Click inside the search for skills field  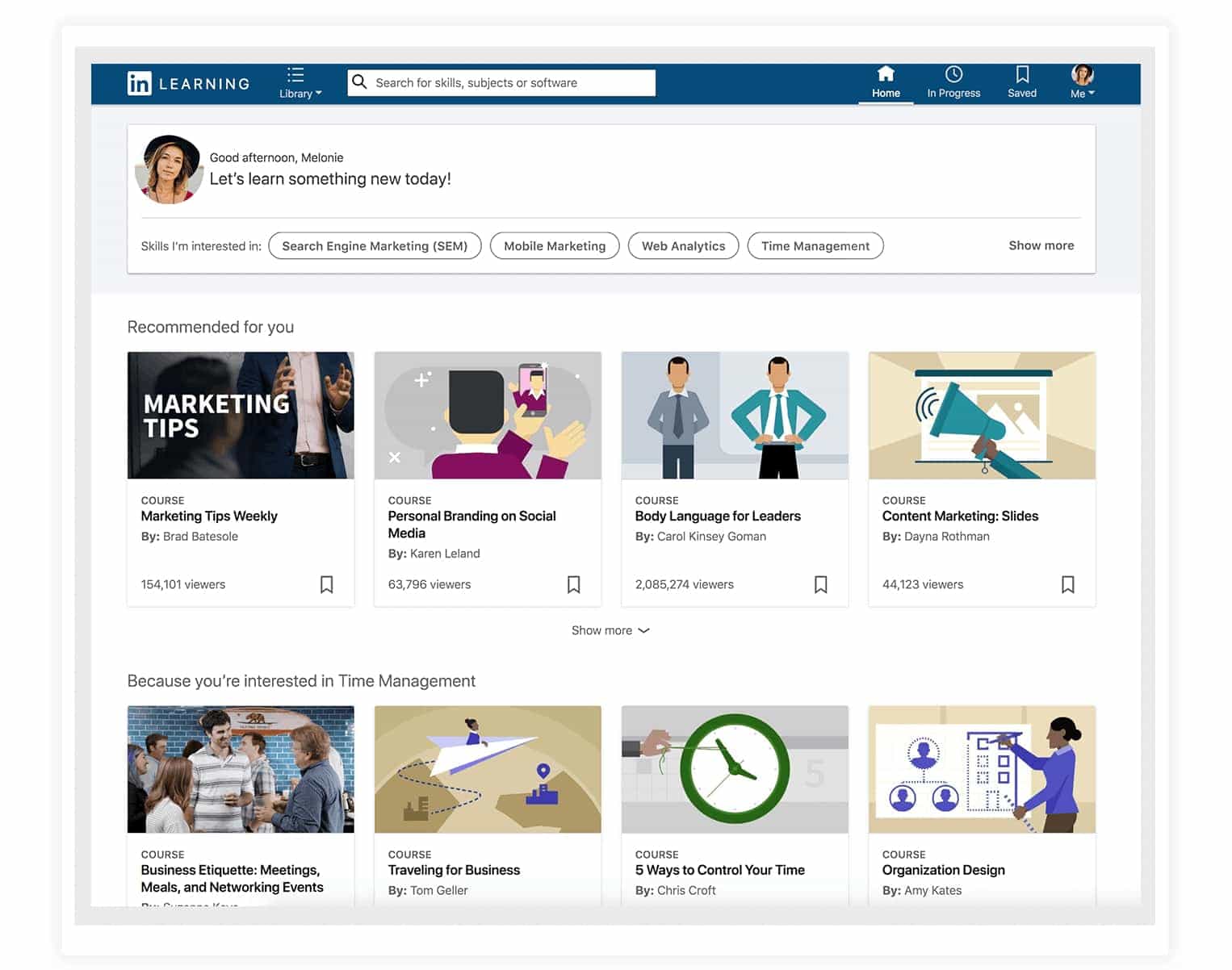[x=501, y=82]
